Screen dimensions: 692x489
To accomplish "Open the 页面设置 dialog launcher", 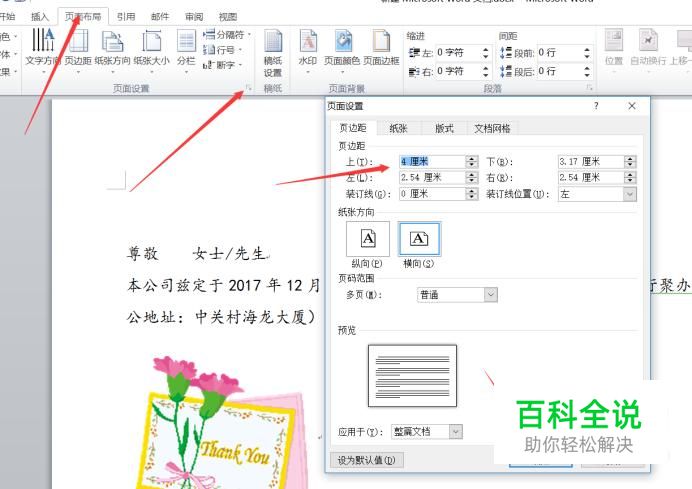I will [248, 88].
